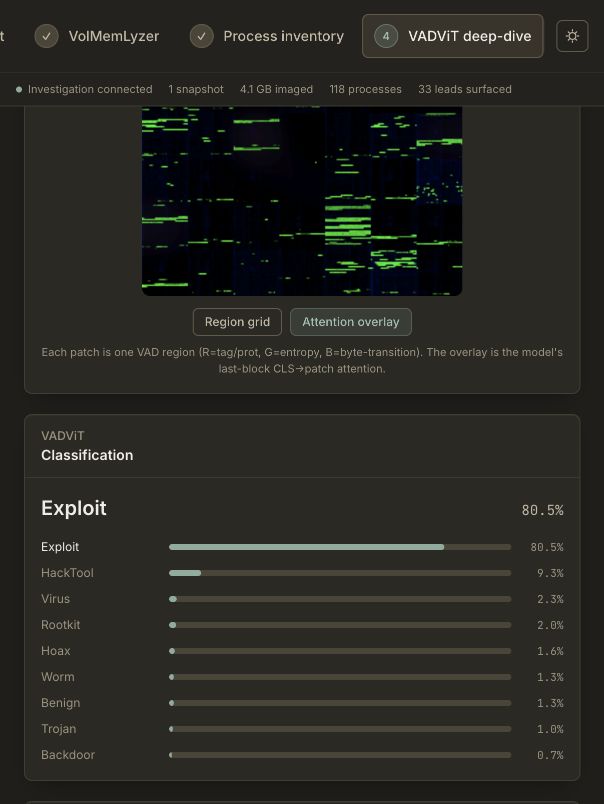Click the HackTool probability bar

click(340, 573)
